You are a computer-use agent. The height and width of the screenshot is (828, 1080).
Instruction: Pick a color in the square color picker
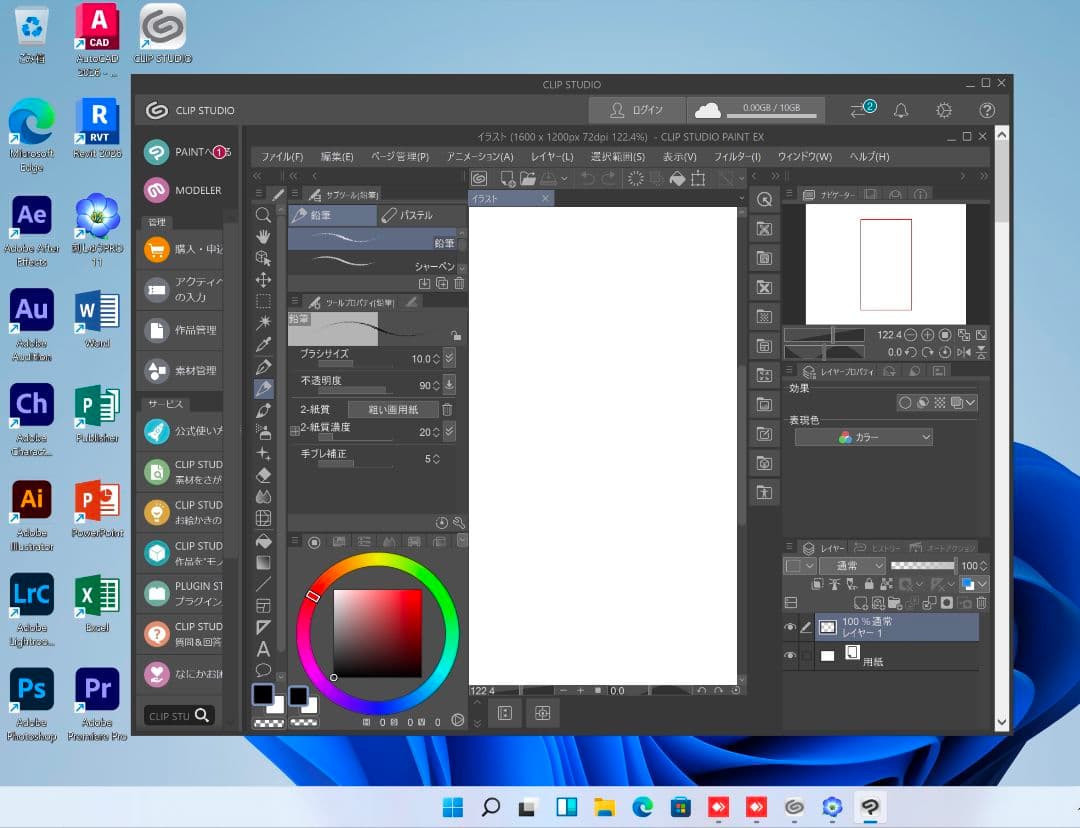[377, 633]
